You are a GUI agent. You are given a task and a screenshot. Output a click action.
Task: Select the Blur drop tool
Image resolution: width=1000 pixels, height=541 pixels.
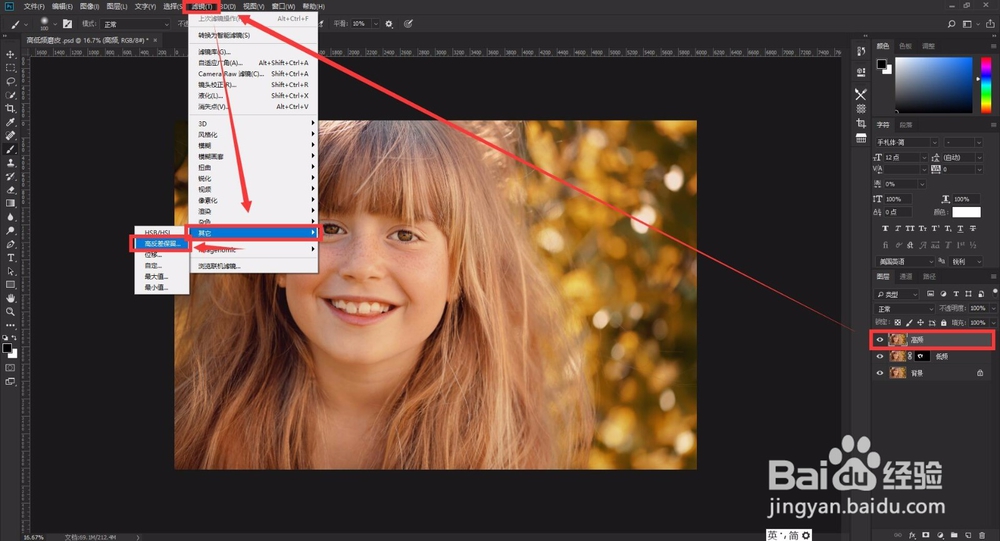pyautogui.click(x=10, y=217)
